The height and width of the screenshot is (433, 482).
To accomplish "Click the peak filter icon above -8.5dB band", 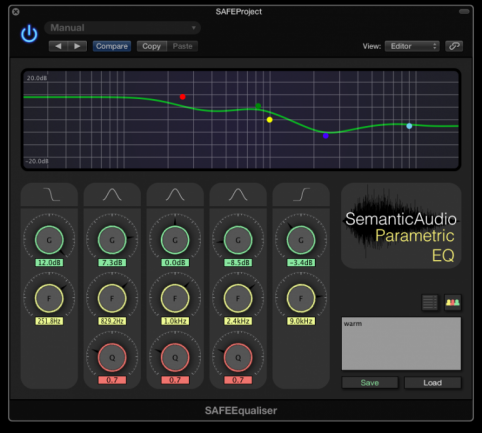I will click(x=238, y=194).
